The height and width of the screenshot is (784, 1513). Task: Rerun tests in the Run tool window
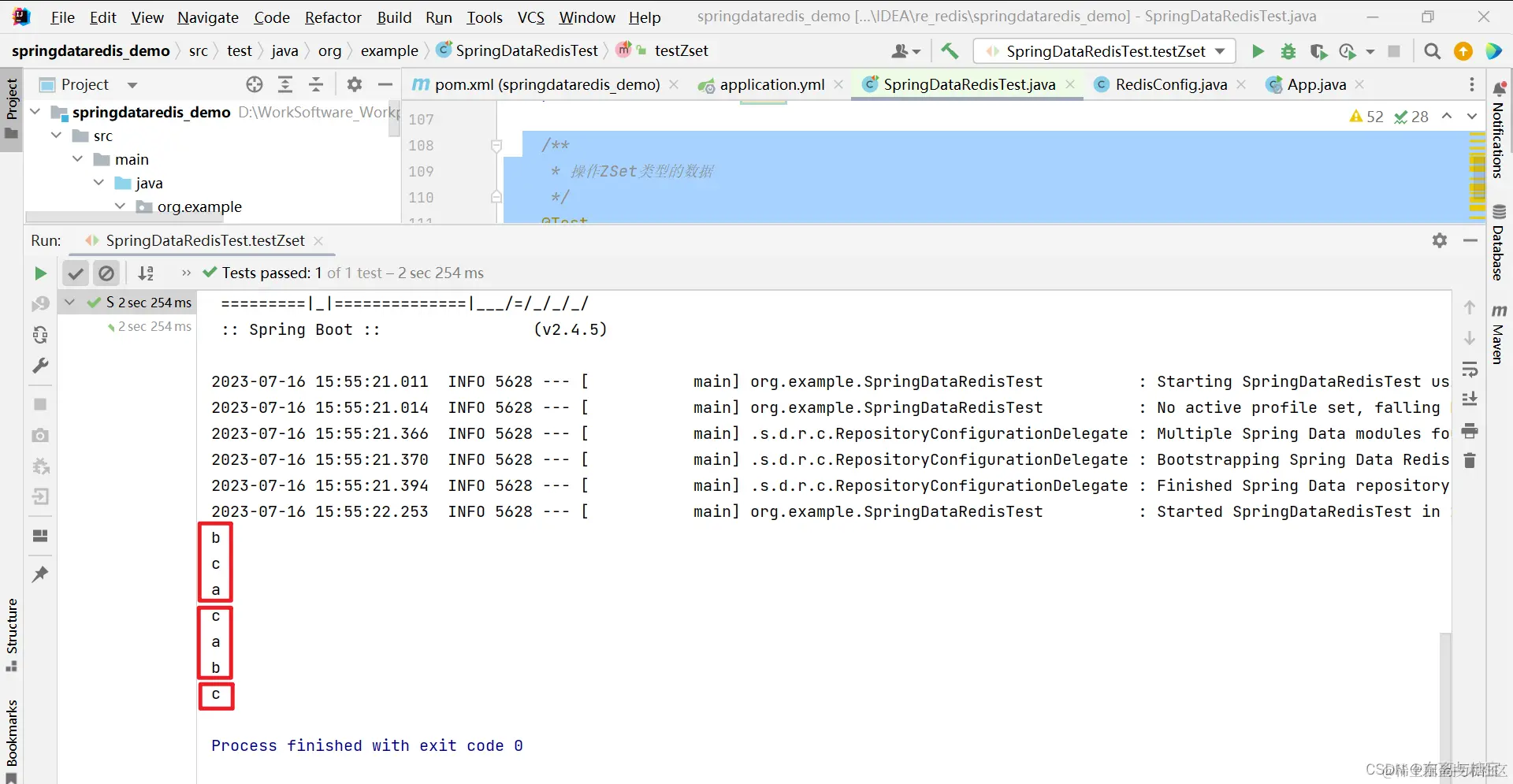tap(40, 273)
